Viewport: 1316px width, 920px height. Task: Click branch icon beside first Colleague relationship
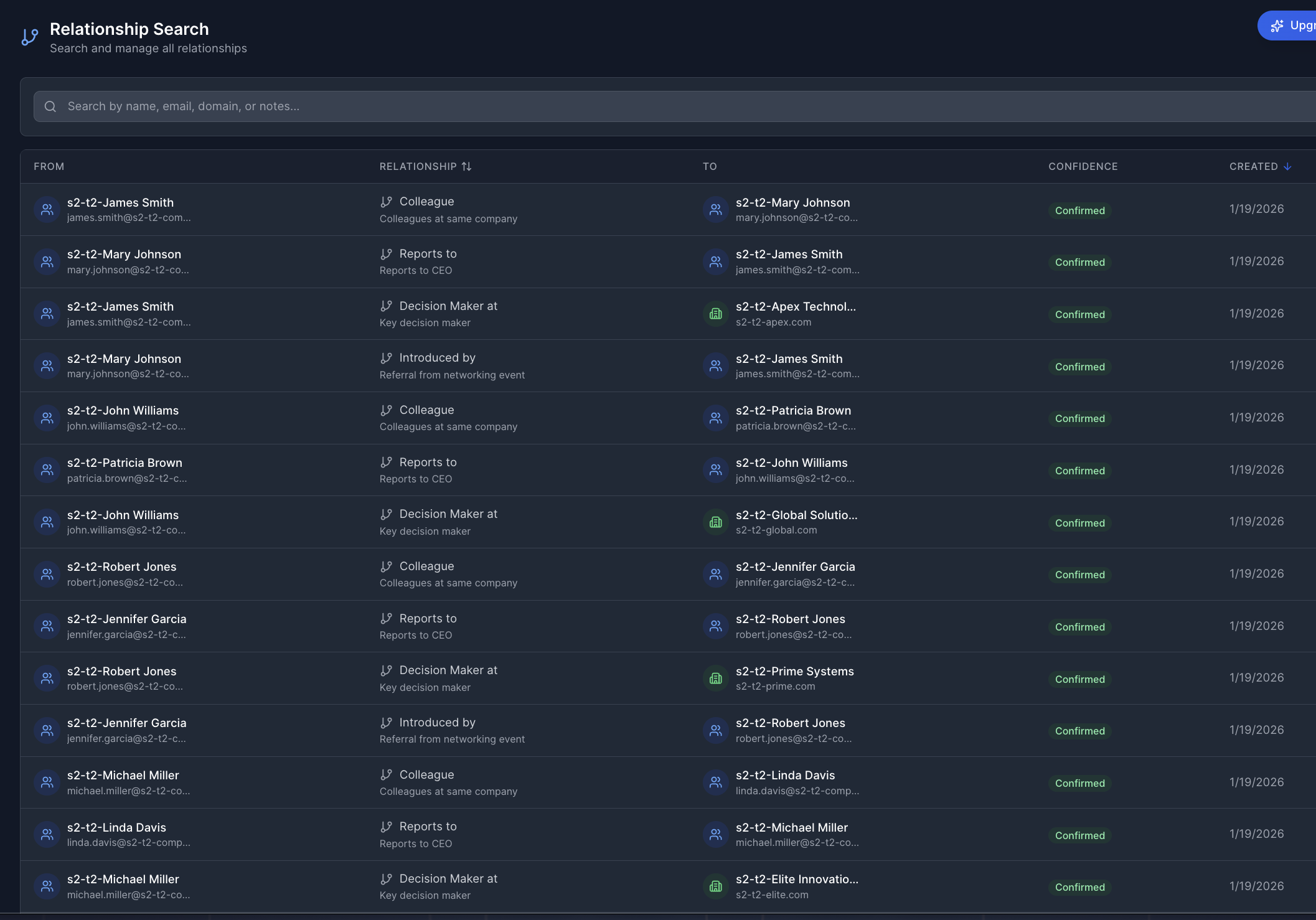[387, 202]
